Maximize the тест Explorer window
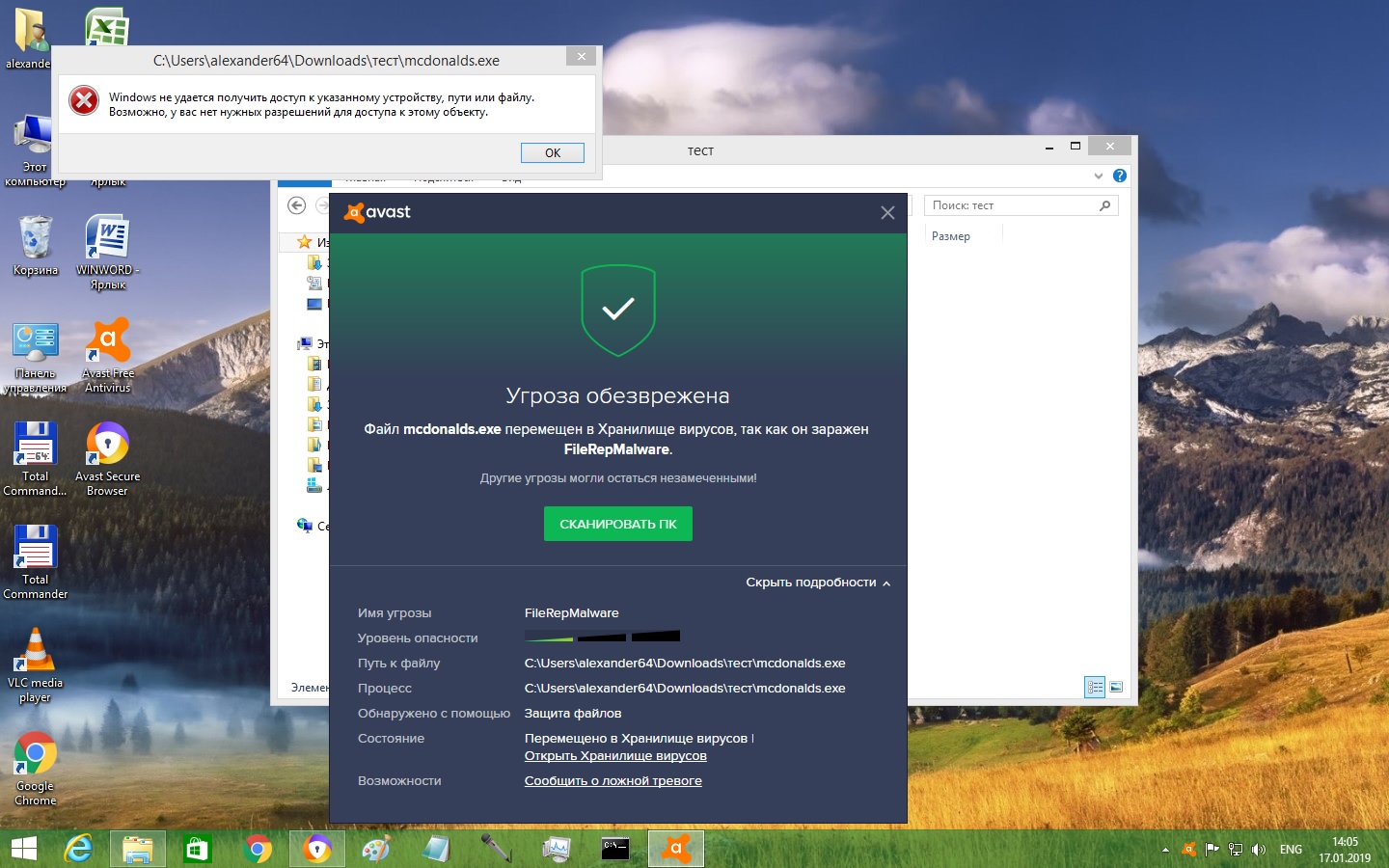The width and height of the screenshot is (1389, 868). click(1076, 147)
